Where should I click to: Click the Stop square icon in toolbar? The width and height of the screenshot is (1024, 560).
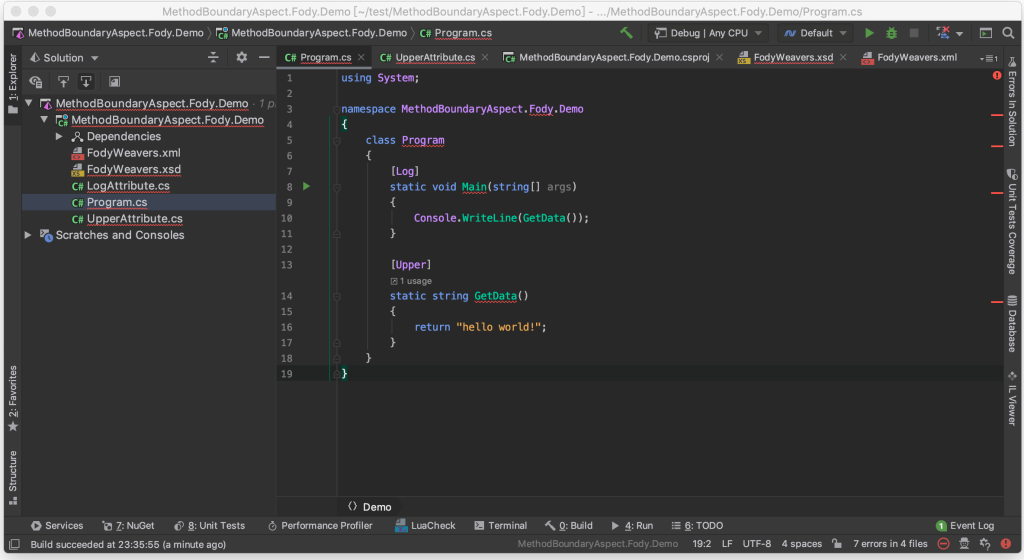(914, 33)
